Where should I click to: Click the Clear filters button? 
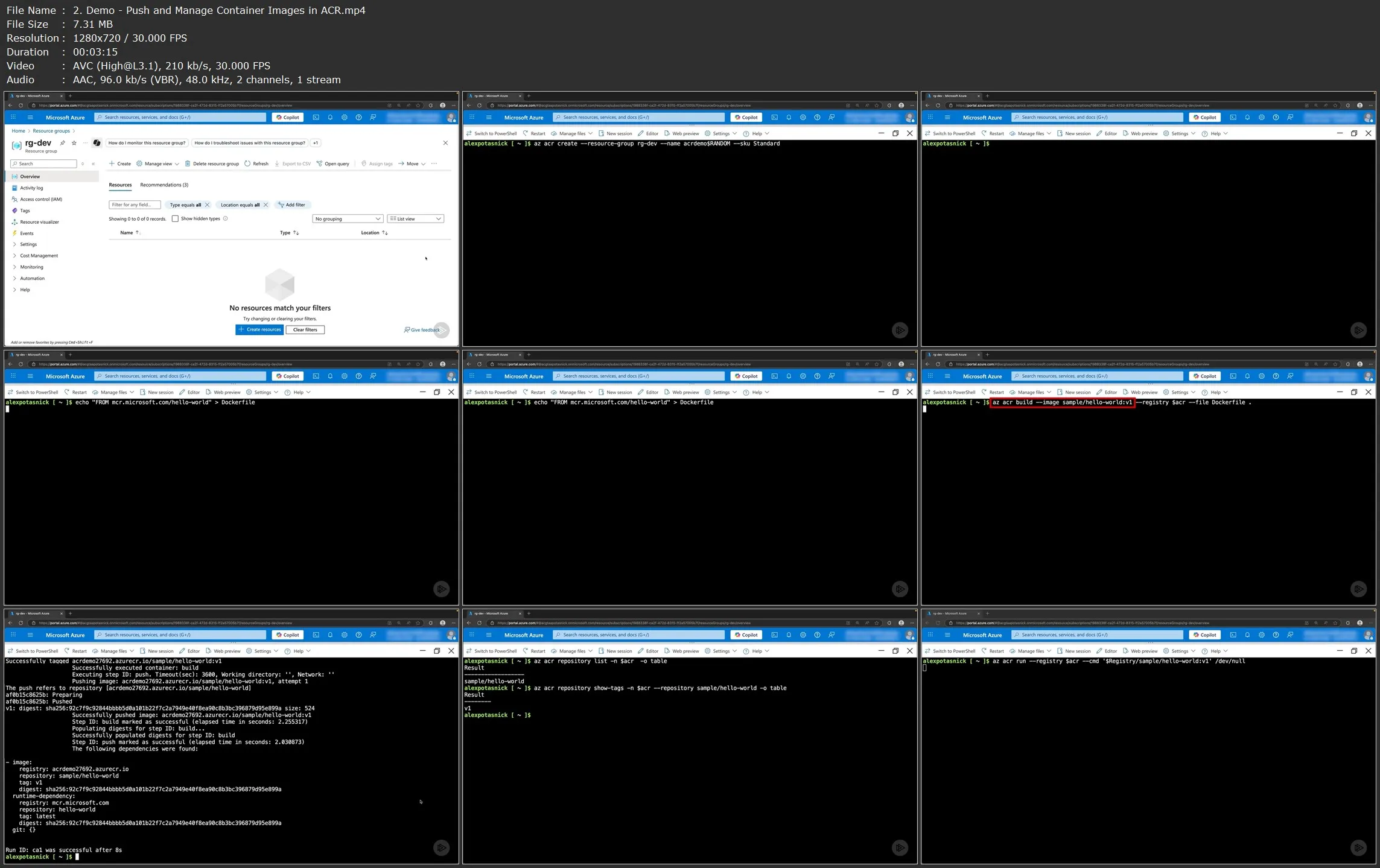click(305, 329)
